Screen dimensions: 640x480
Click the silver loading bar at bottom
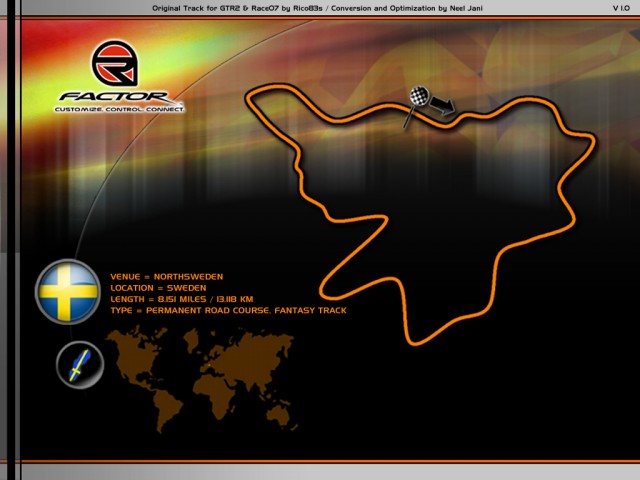click(320, 470)
